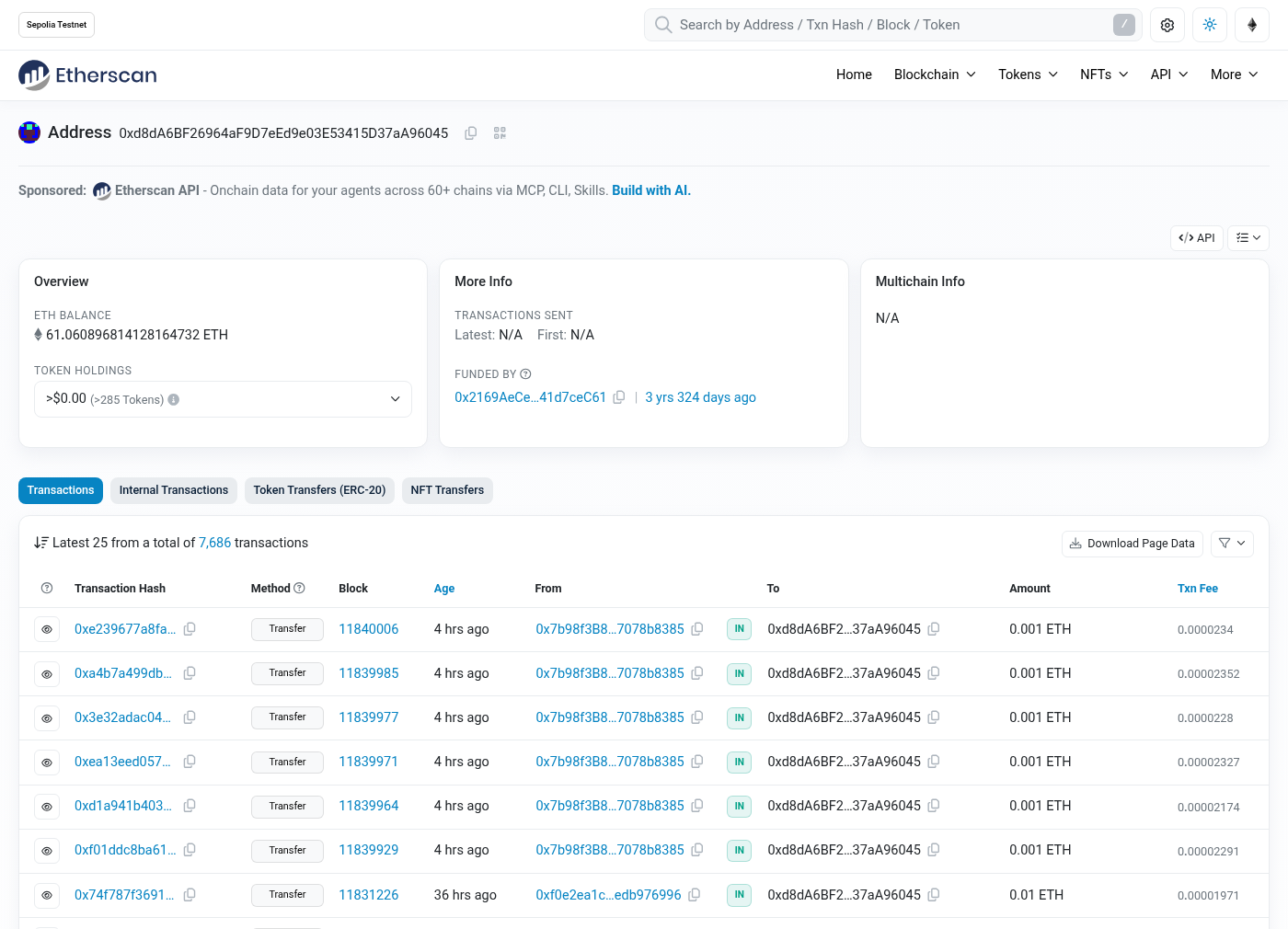Viewport: 1288px width, 929px height.
Task: Copy transaction hash 0xe239677a8fa
Action: click(190, 629)
